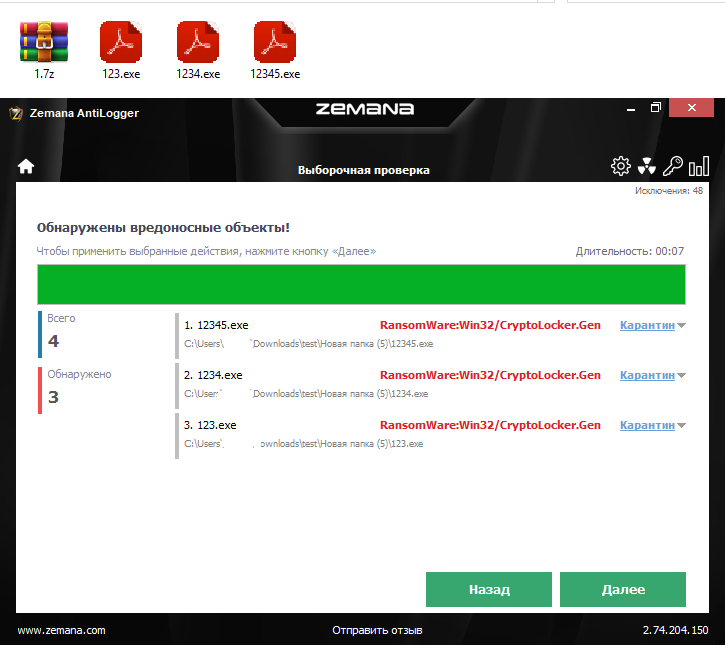Click threat name for 123.exe
Screen dimensions: 725x645
click(490, 425)
